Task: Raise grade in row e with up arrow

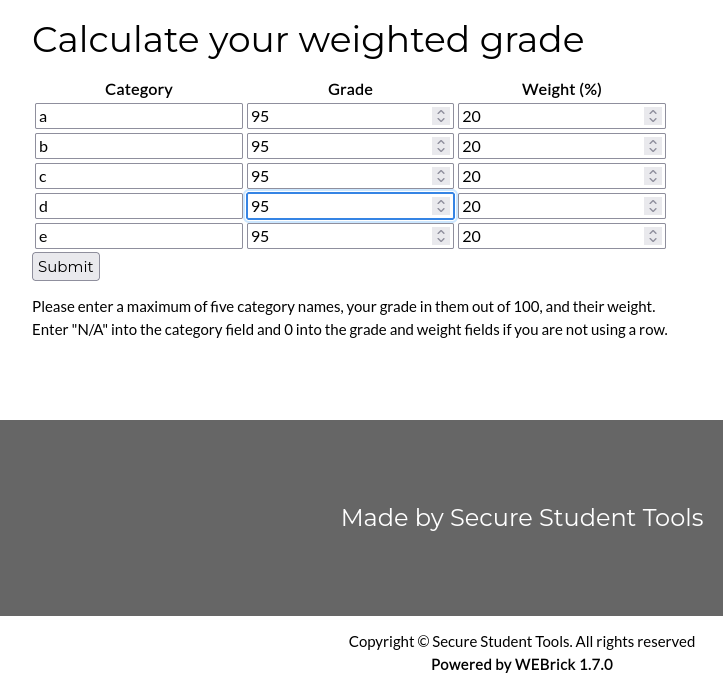Action: point(441,232)
